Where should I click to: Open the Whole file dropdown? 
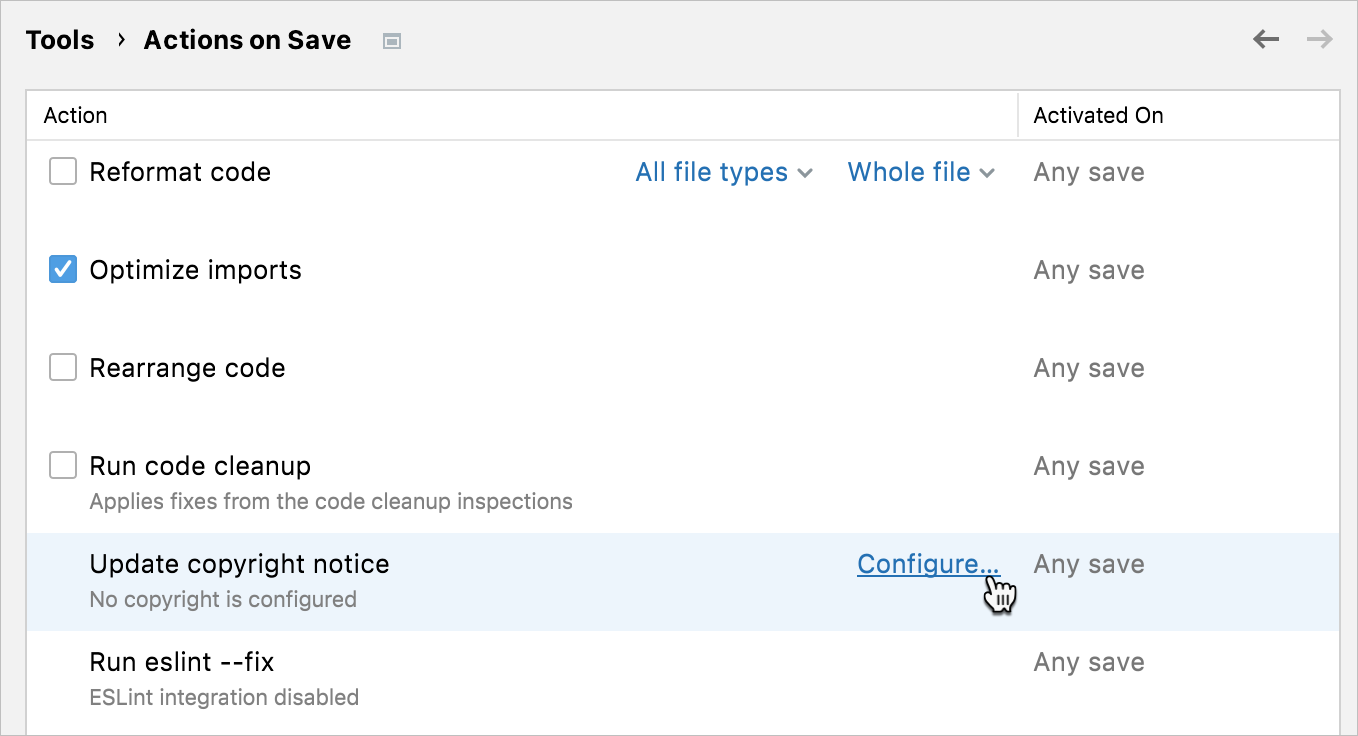pos(921,172)
